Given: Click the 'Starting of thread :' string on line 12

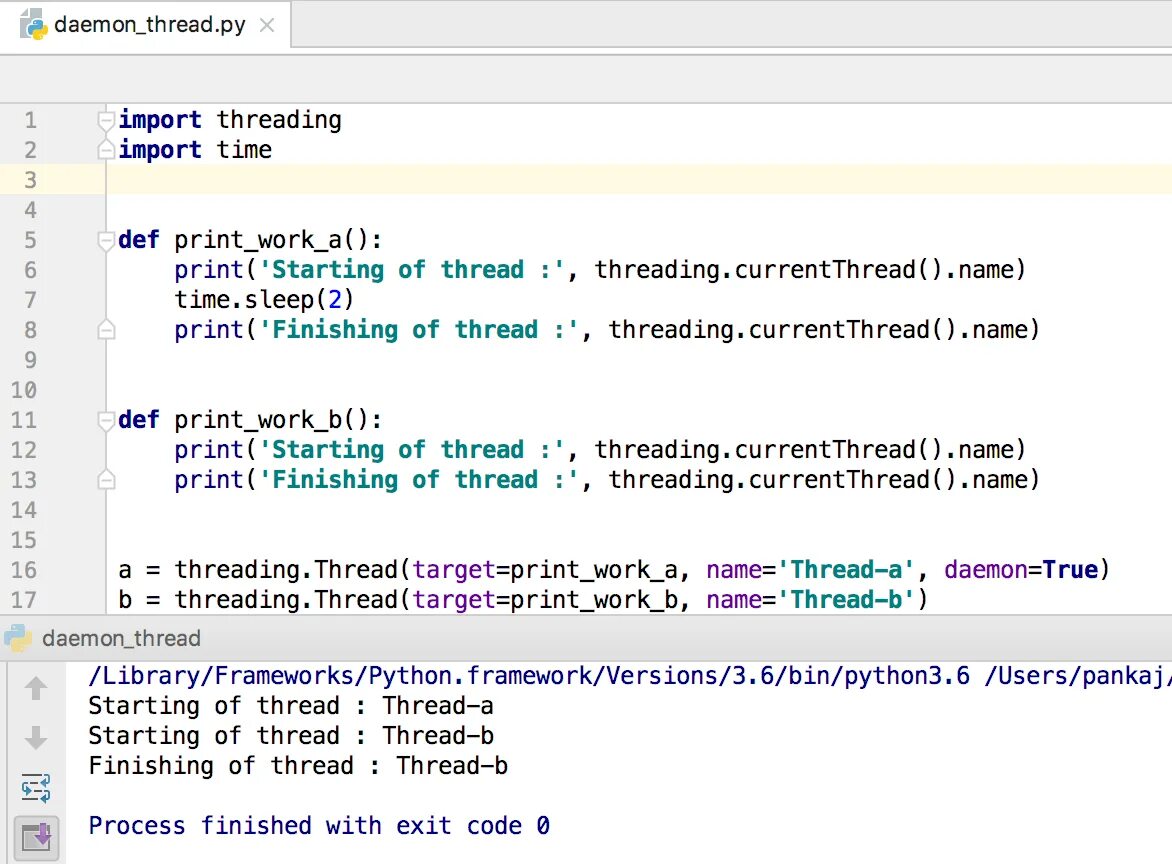Looking at the screenshot, I should coord(411,450).
